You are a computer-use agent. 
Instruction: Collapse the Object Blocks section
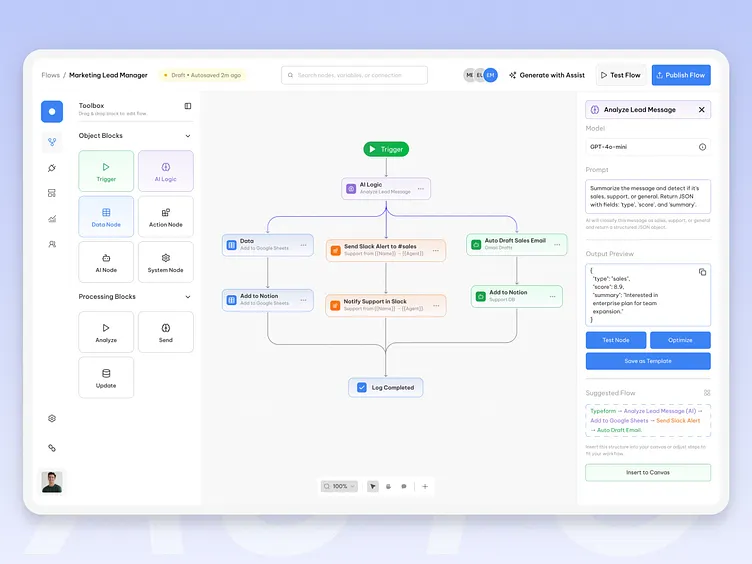point(188,136)
